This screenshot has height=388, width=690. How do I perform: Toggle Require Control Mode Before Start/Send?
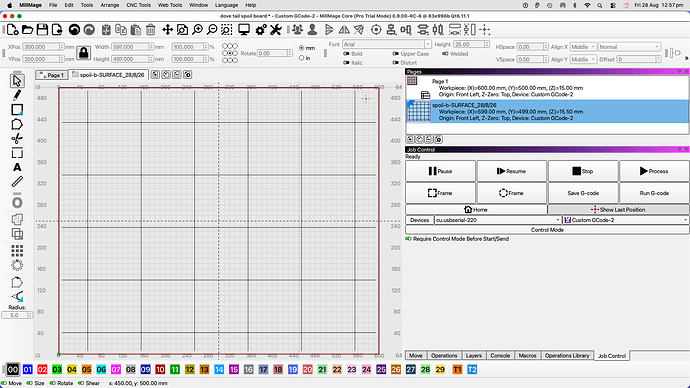coord(408,239)
